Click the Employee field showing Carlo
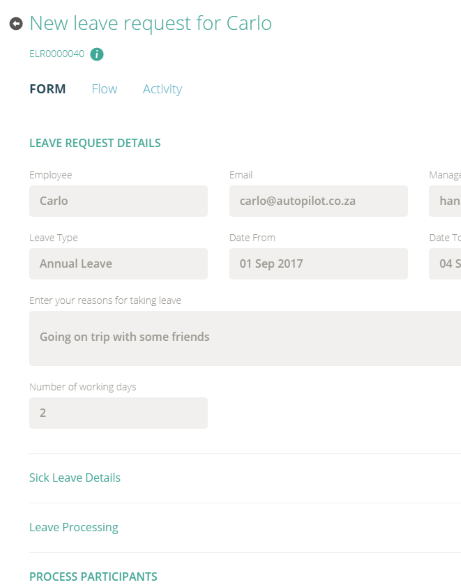 (119, 201)
